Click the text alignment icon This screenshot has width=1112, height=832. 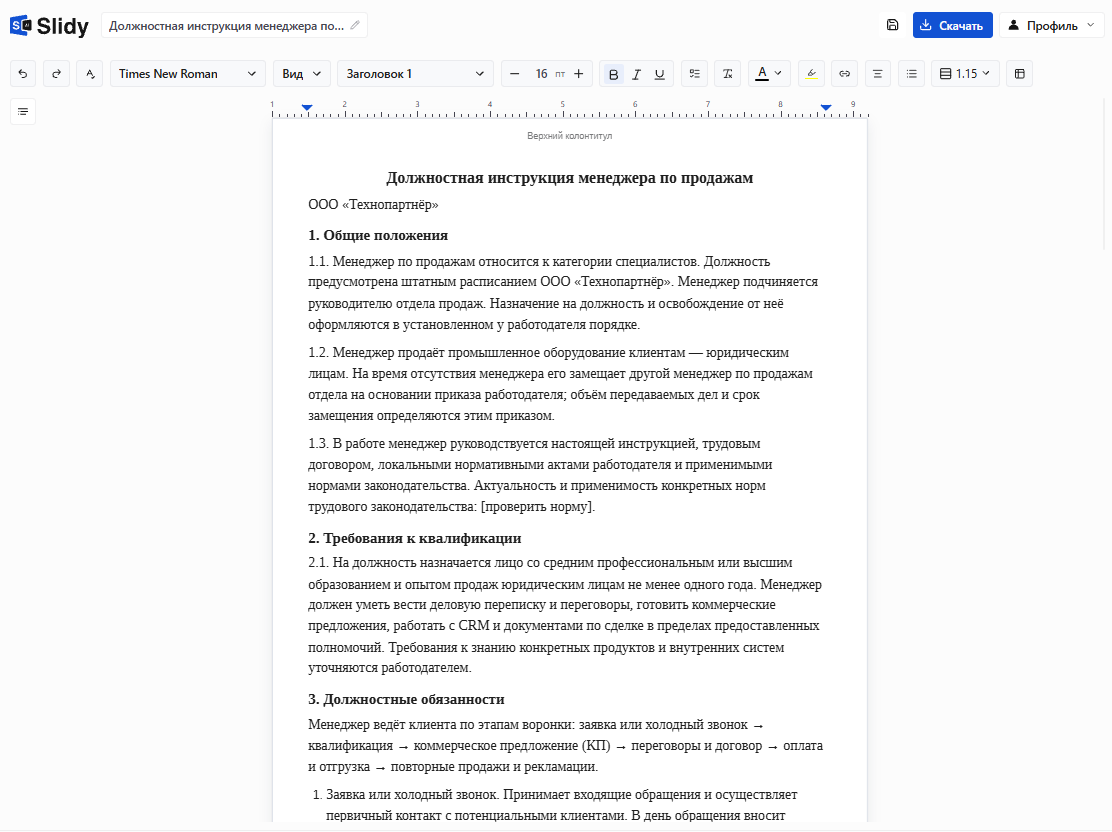[877, 74]
